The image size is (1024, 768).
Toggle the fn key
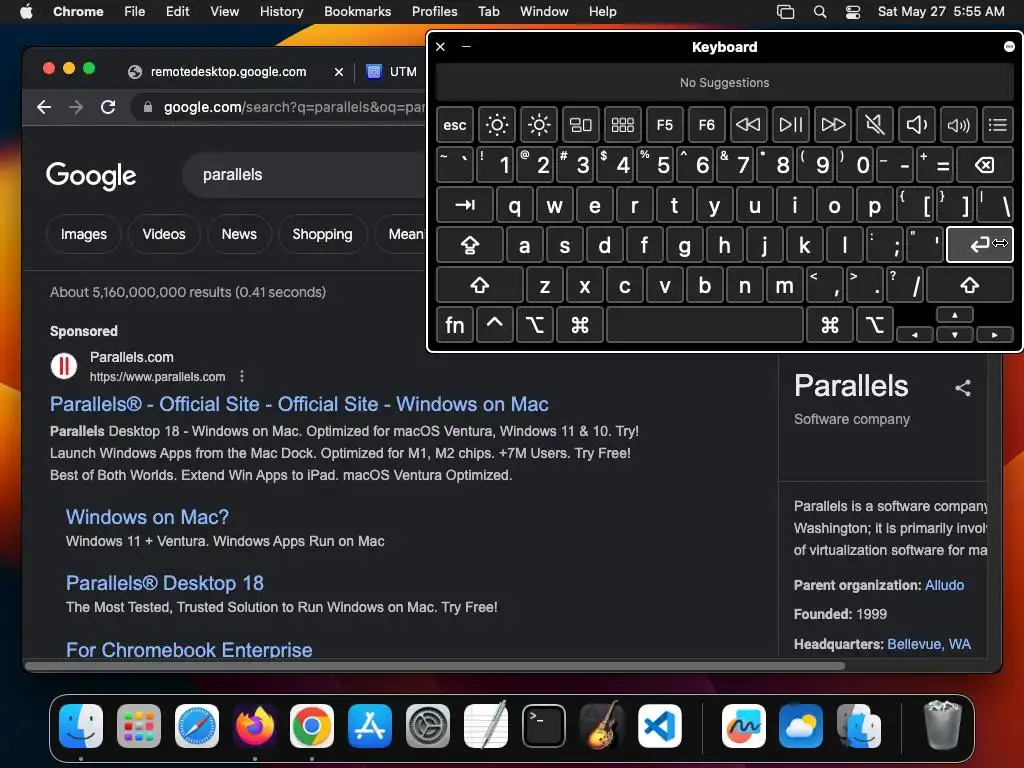point(455,325)
